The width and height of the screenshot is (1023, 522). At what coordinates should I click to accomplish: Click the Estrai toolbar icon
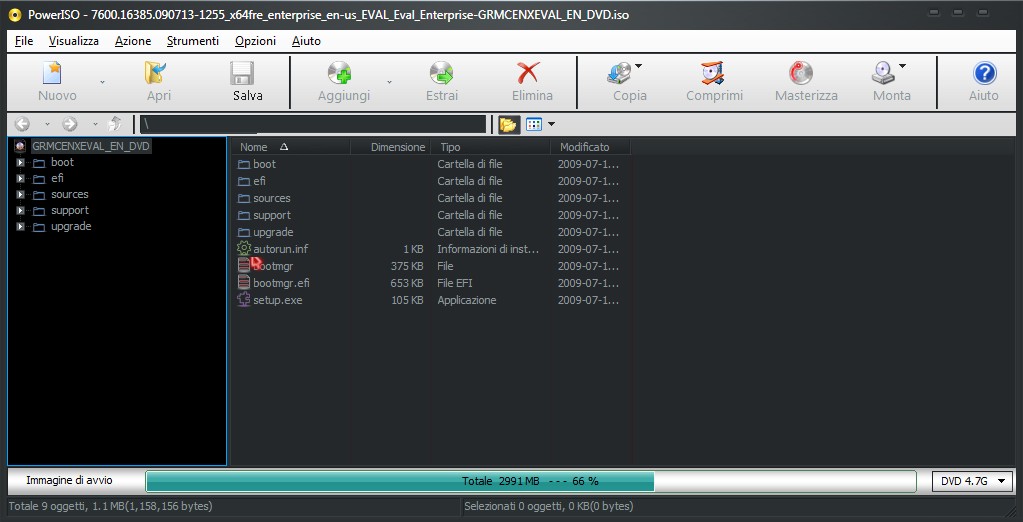(x=442, y=72)
